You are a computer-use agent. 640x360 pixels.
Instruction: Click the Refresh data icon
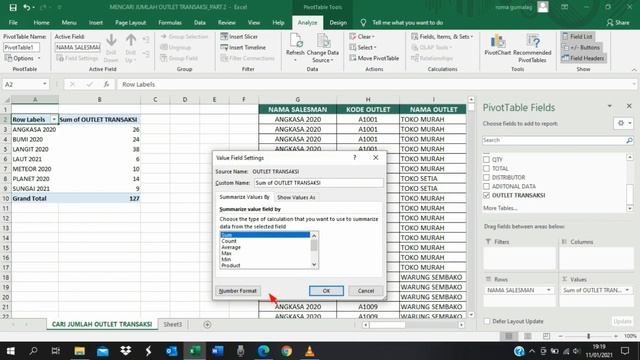(296, 41)
